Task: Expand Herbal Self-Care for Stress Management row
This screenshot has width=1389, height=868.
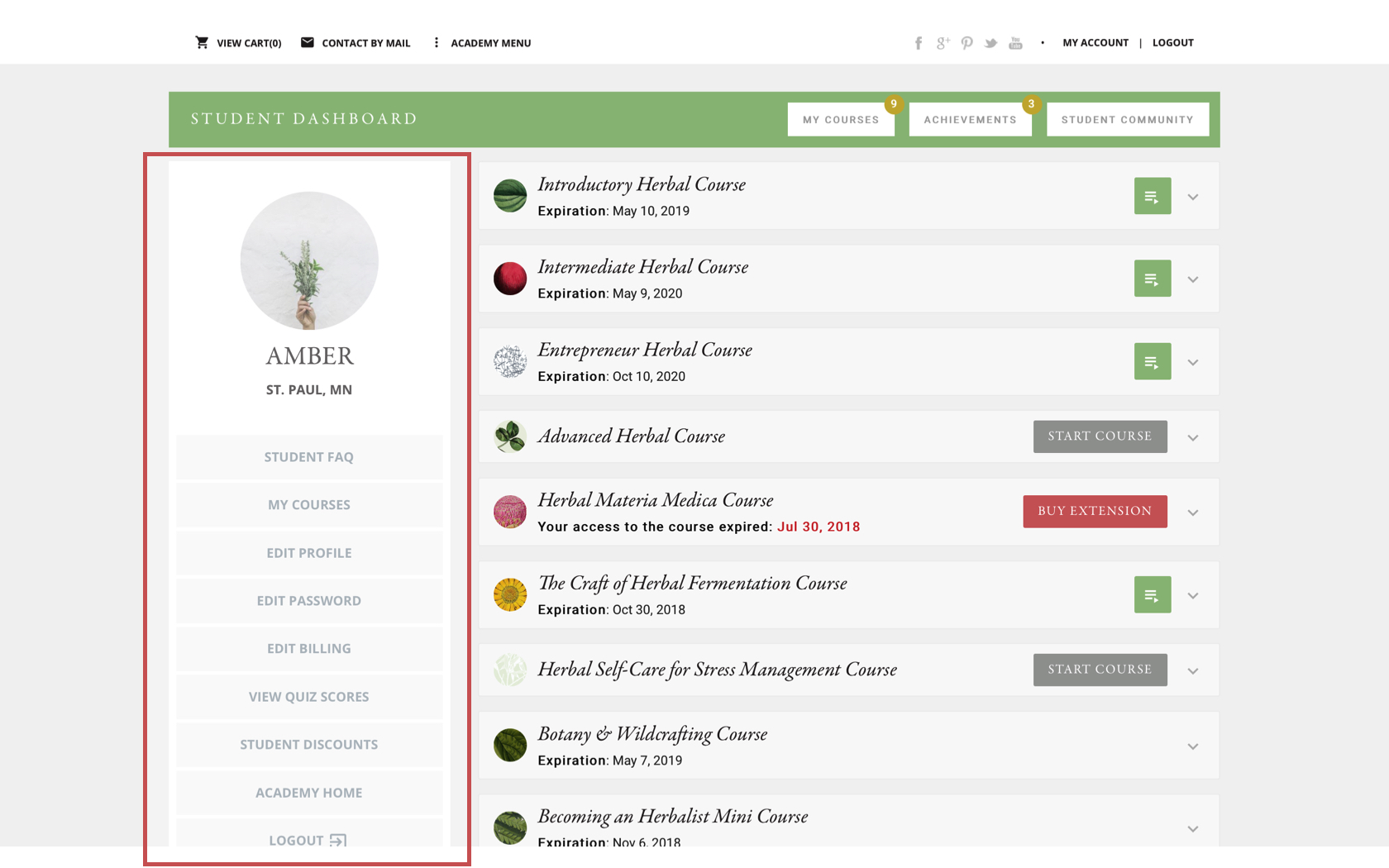Action: click(x=1193, y=670)
